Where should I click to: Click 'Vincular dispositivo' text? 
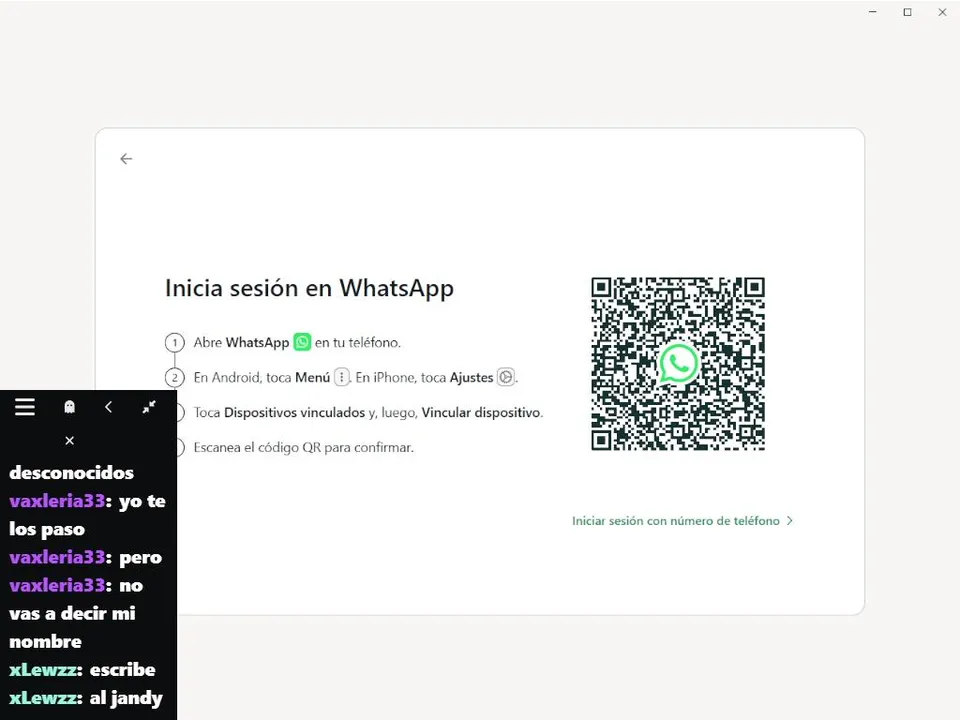click(481, 413)
